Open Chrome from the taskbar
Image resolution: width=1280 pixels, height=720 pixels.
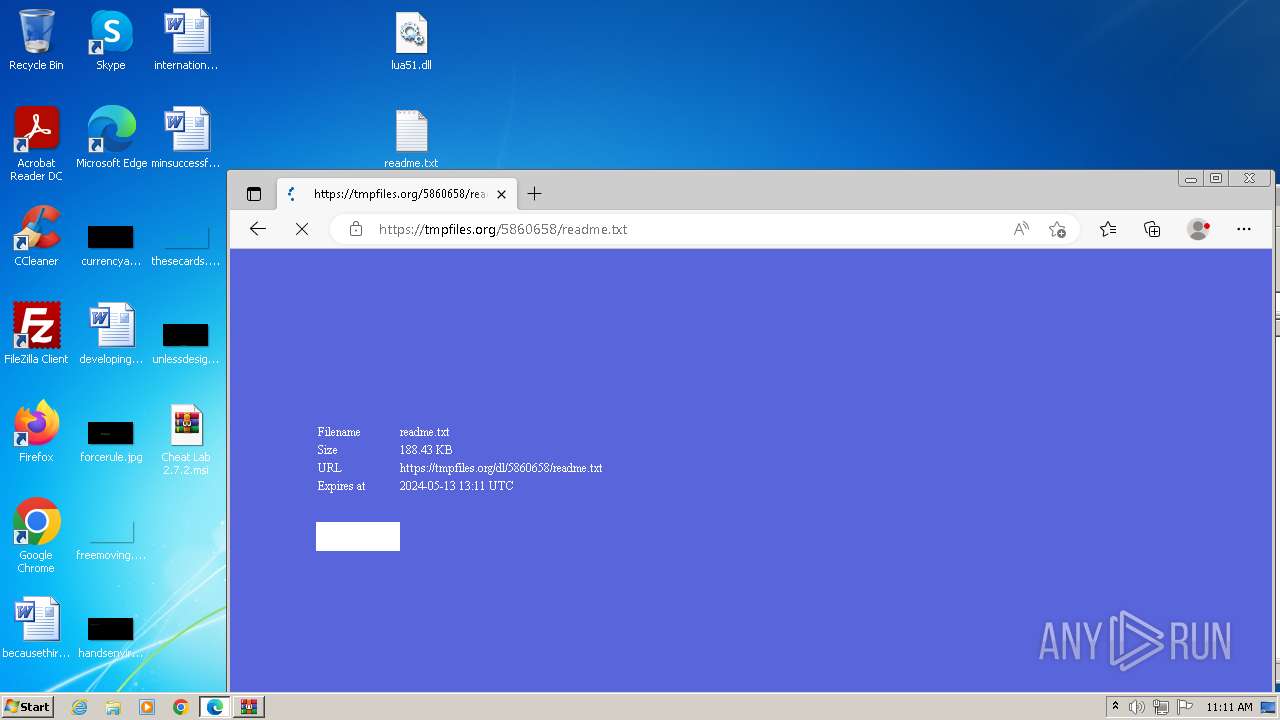click(x=180, y=707)
